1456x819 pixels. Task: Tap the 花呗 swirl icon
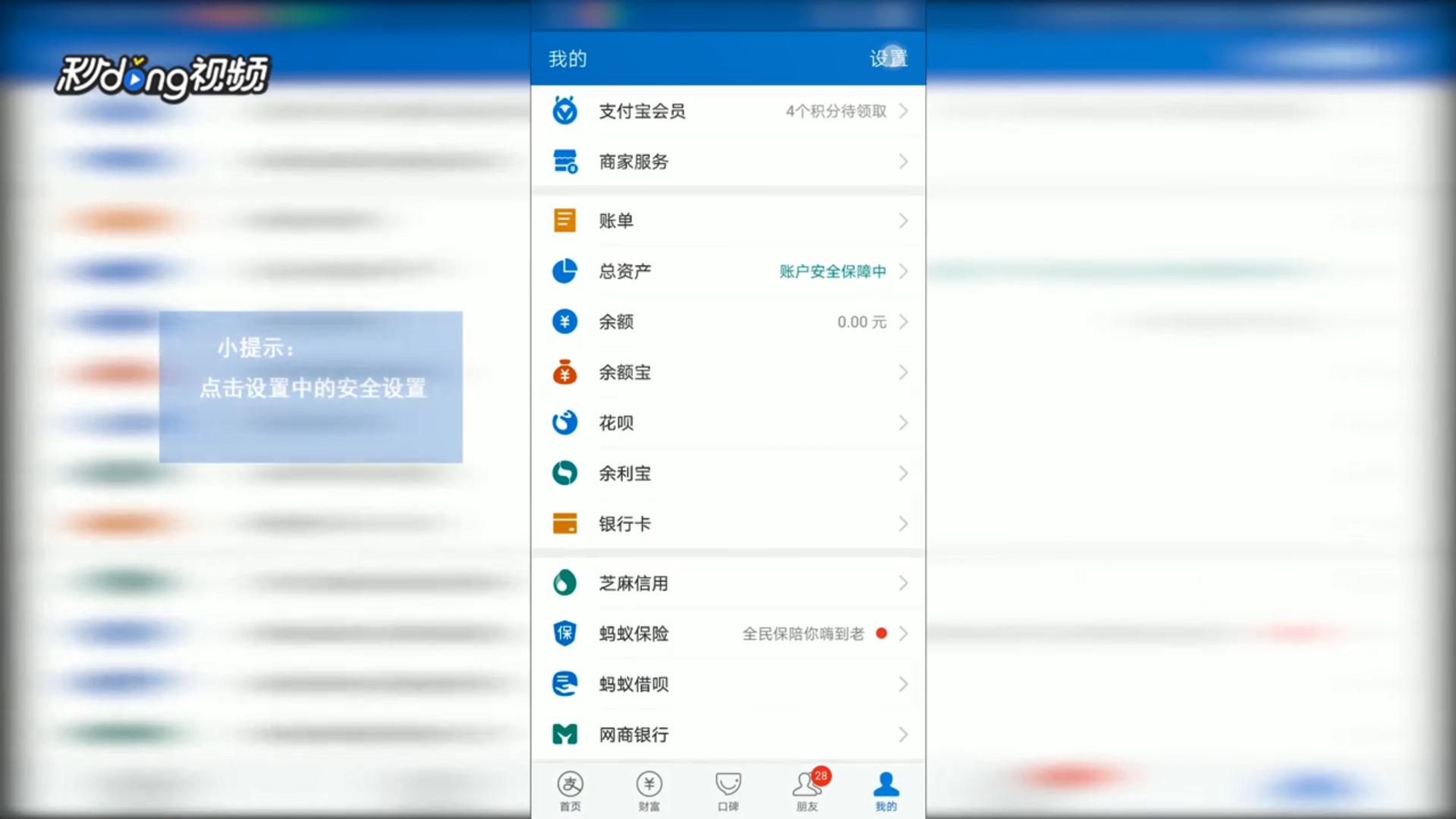[x=564, y=423]
